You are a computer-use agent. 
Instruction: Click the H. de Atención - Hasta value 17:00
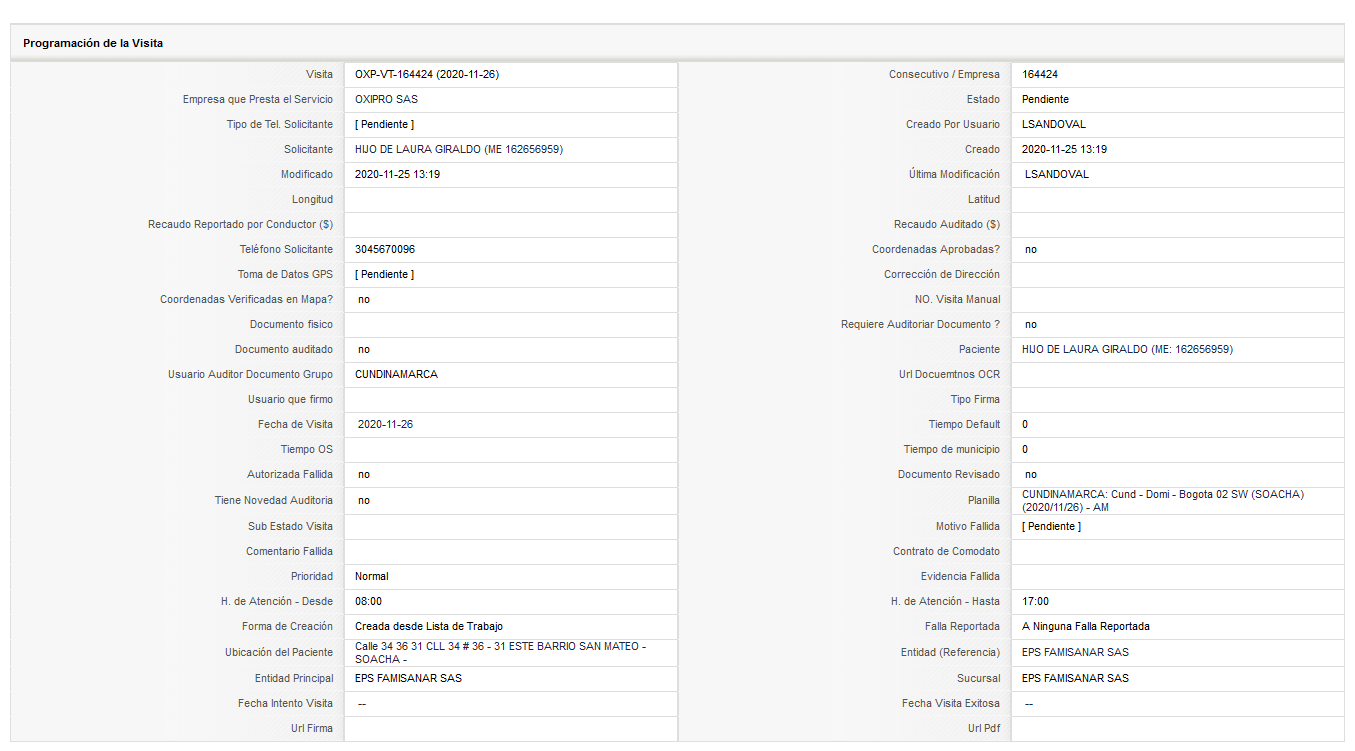point(1035,602)
